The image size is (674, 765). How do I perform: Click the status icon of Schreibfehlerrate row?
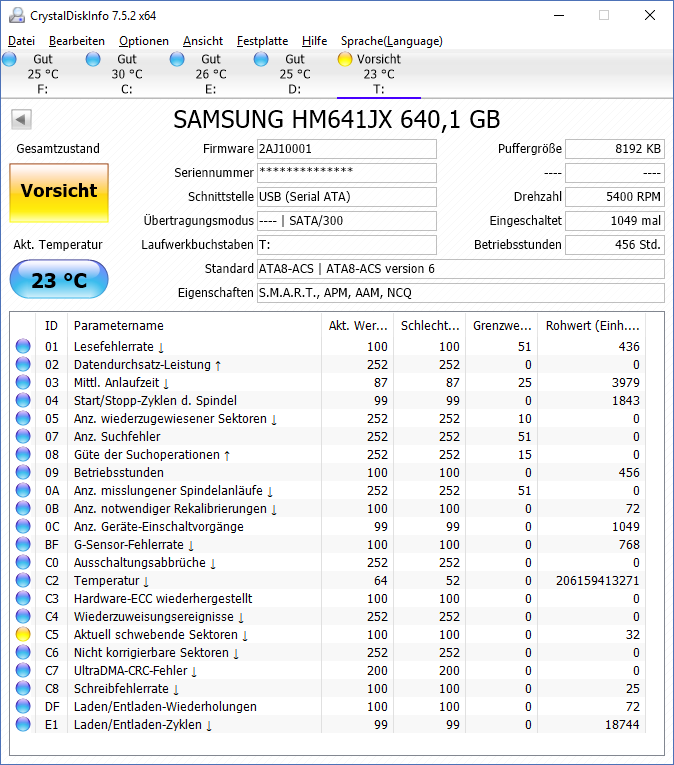tap(23, 688)
